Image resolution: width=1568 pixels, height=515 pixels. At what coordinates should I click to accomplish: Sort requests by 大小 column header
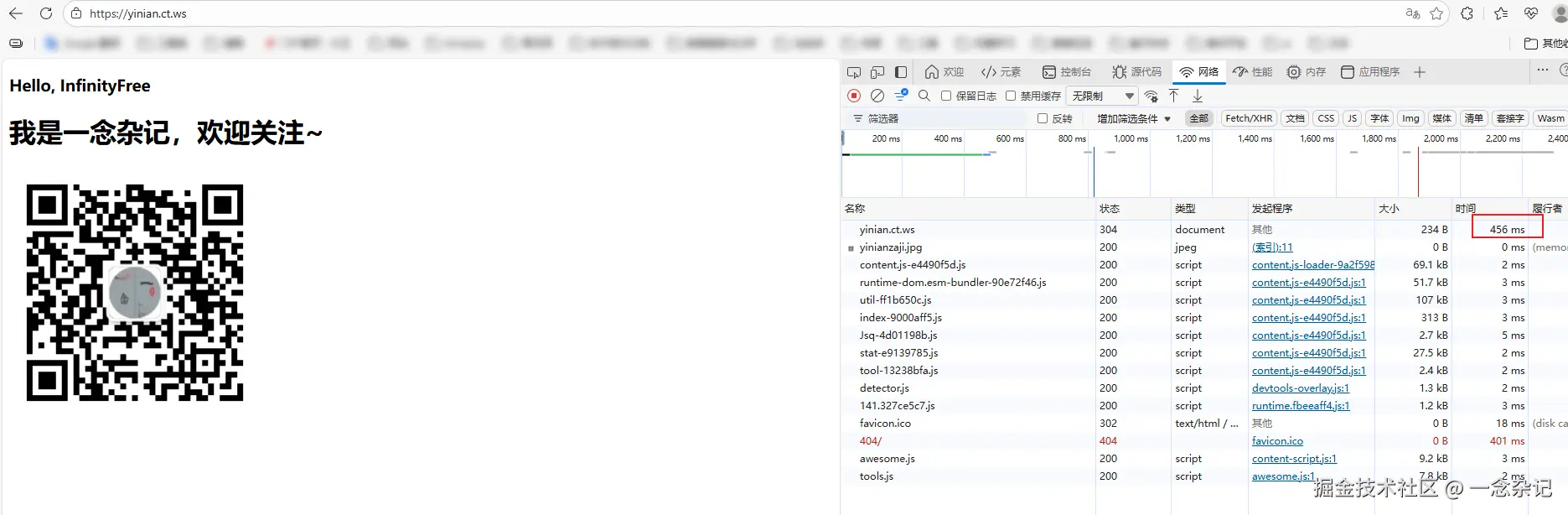click(x=1413, y=208)
